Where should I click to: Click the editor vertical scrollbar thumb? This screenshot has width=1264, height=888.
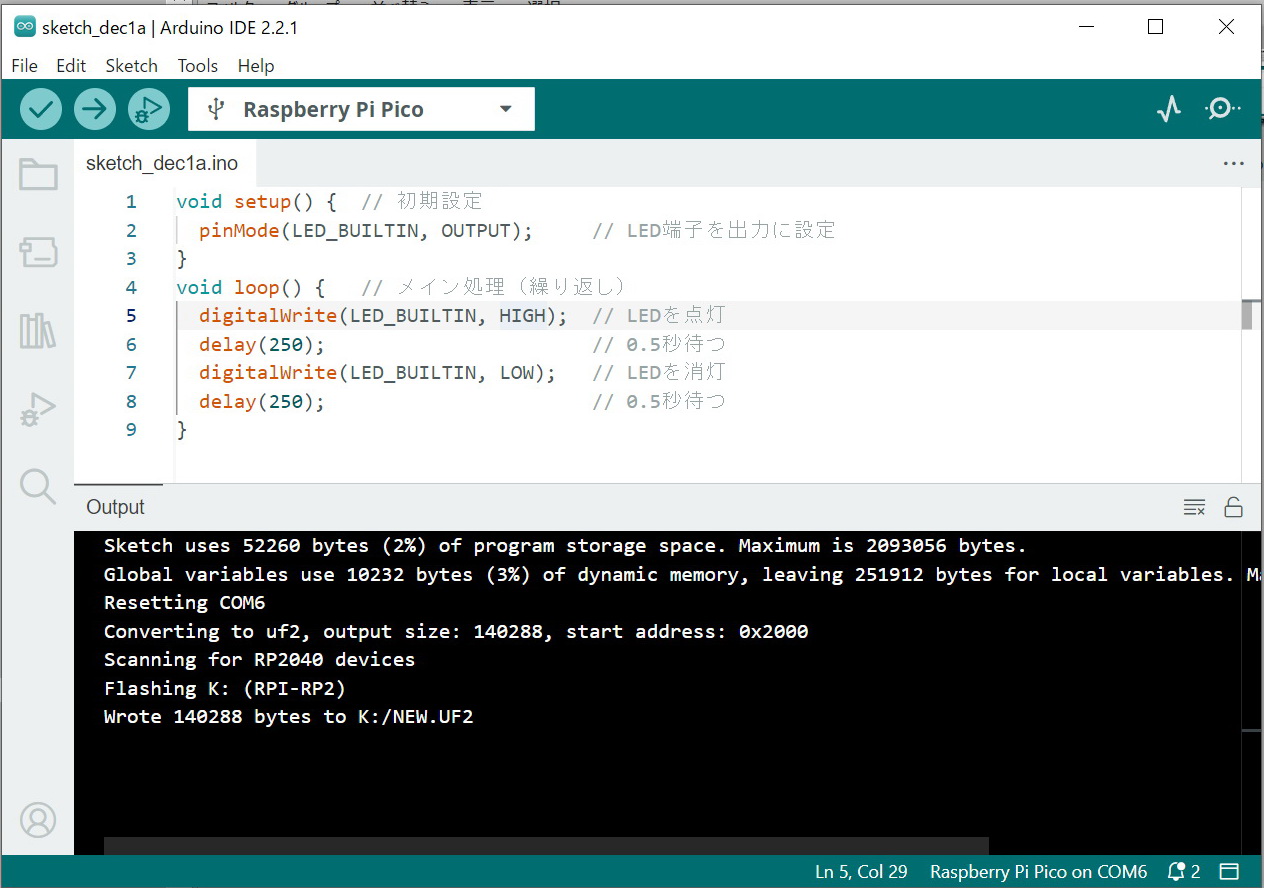(1247, 315)
